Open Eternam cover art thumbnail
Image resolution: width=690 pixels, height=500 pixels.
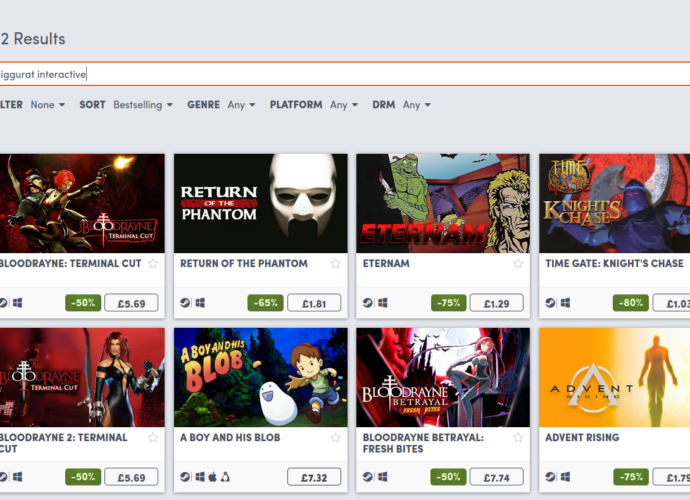[x=443, y=203]
